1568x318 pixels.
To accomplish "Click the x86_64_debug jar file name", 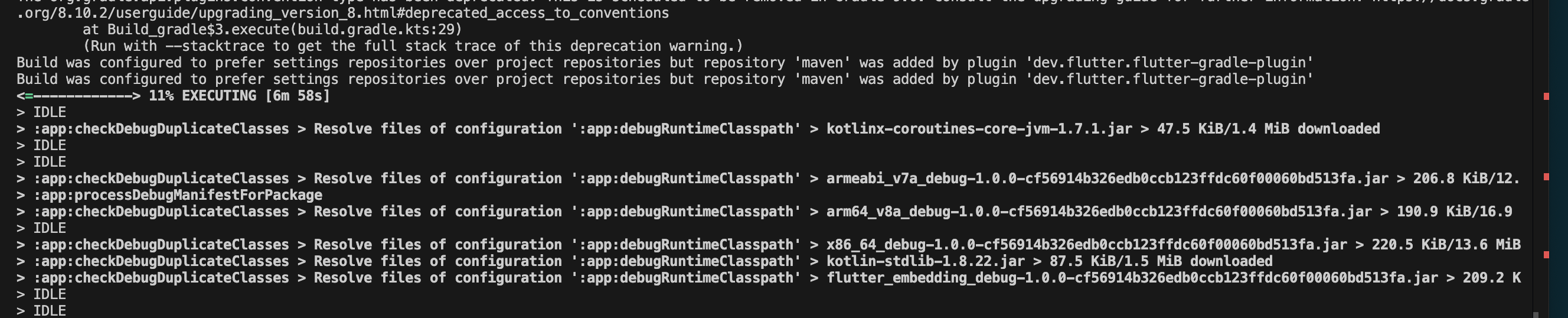I will (x=1086, y=244).
